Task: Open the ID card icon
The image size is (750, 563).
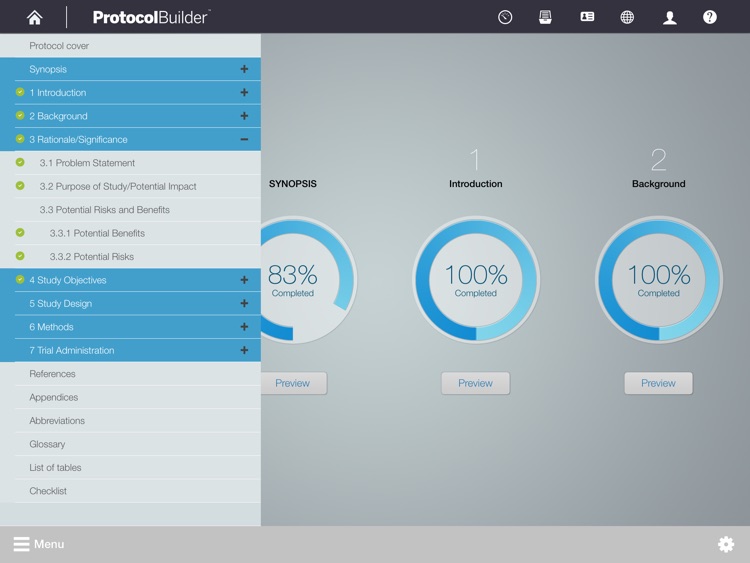Action: pos(587,17)
